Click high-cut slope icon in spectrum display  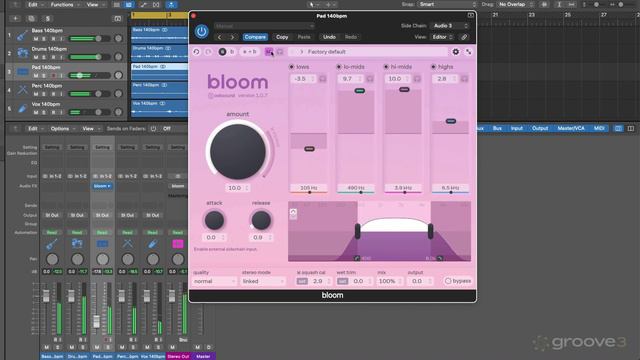pos(440,258)
